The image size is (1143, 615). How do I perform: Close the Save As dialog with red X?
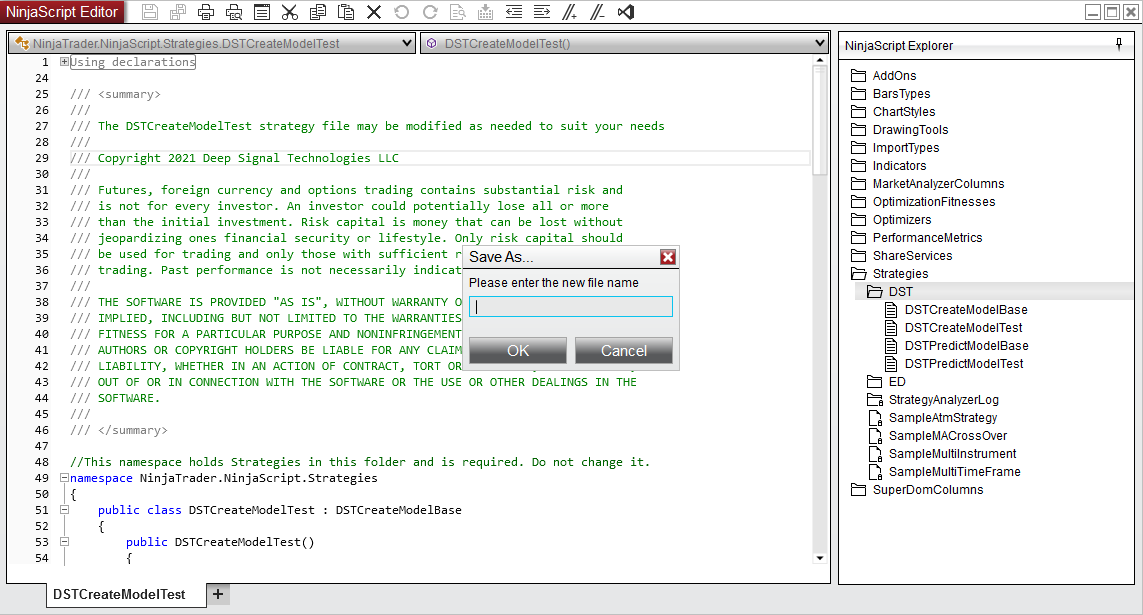(x=668, y=256)
